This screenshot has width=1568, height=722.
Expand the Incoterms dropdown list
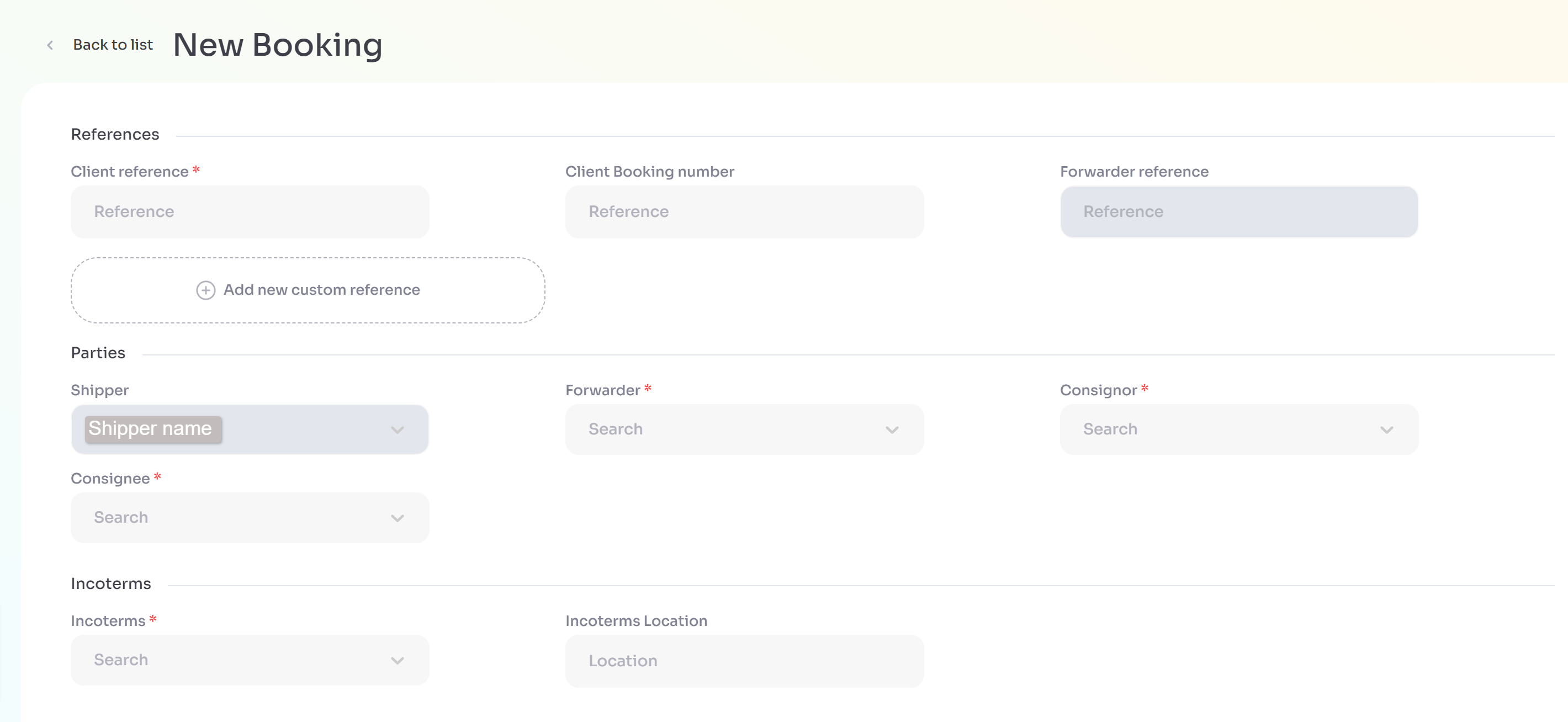(250, 661)
